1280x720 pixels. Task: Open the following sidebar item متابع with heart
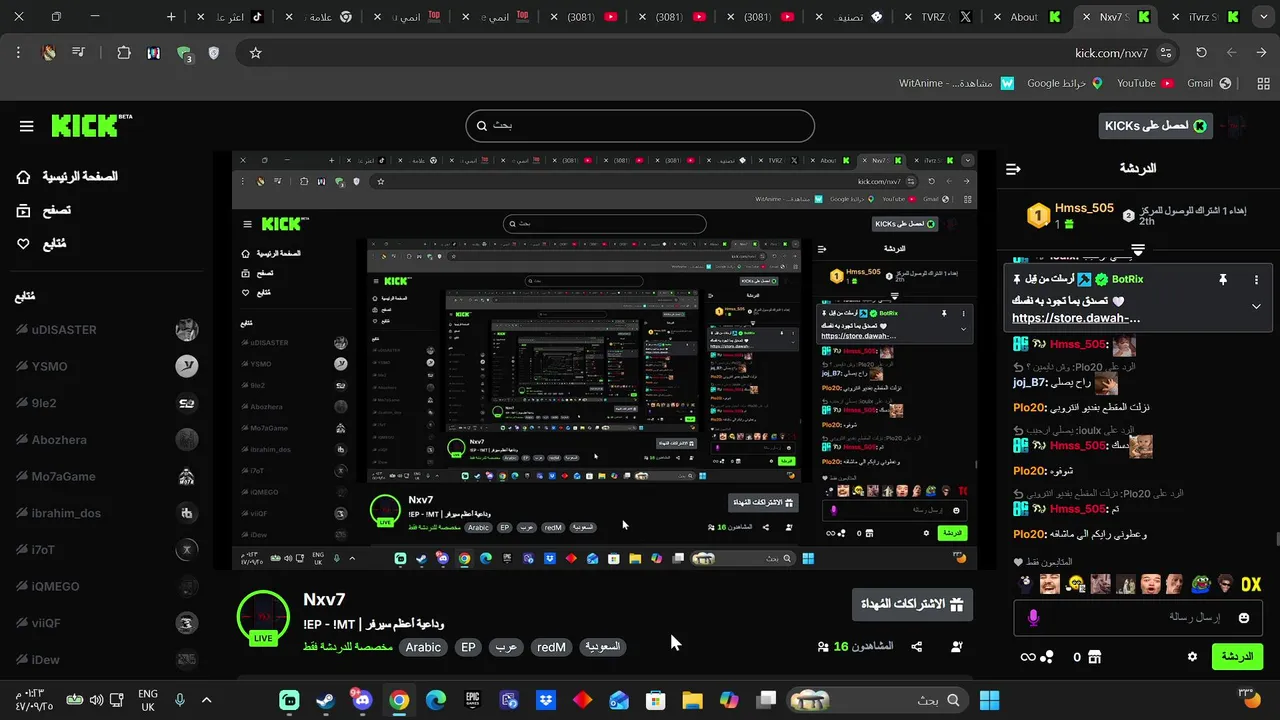click(x=42, y=244)
